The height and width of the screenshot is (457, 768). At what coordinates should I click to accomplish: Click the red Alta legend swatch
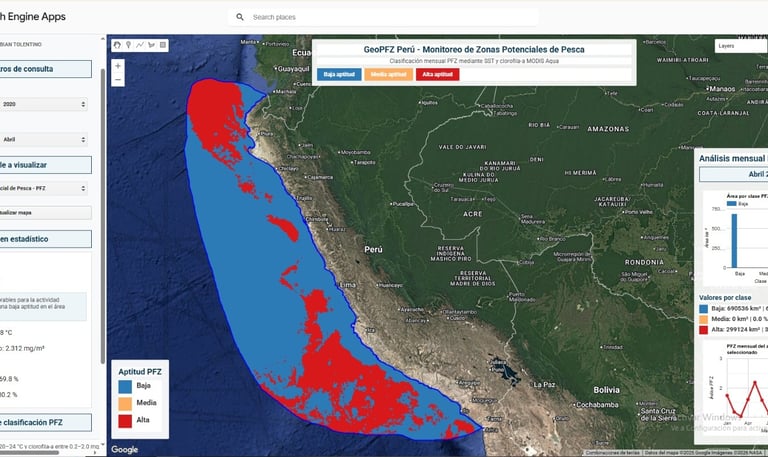(125, 420)
